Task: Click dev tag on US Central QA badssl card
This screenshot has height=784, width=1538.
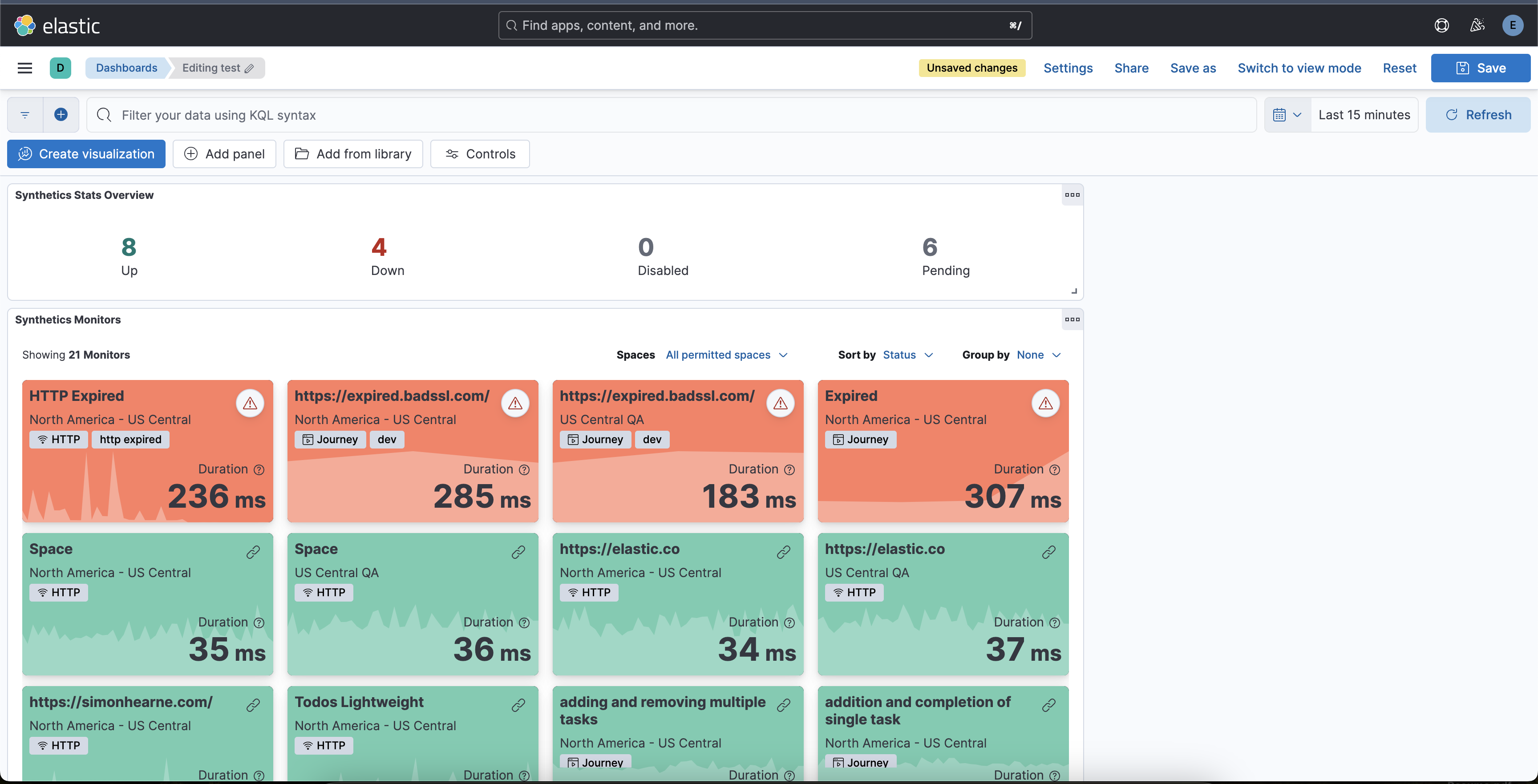Action: point(652,440)
